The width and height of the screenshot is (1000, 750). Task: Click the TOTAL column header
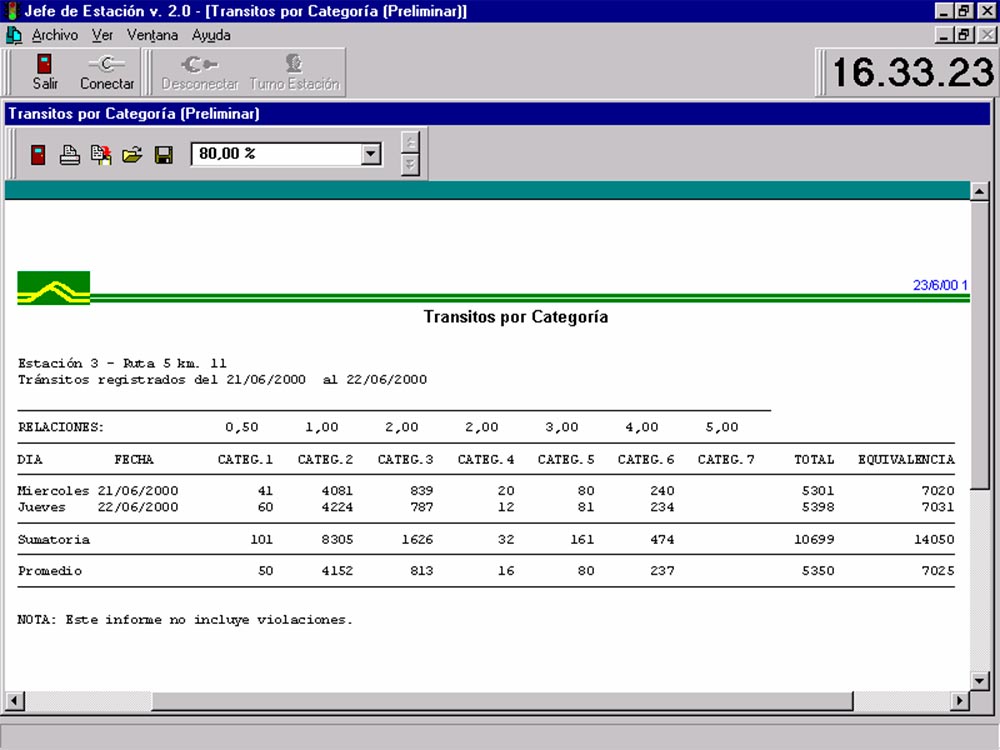click(814, 460)
